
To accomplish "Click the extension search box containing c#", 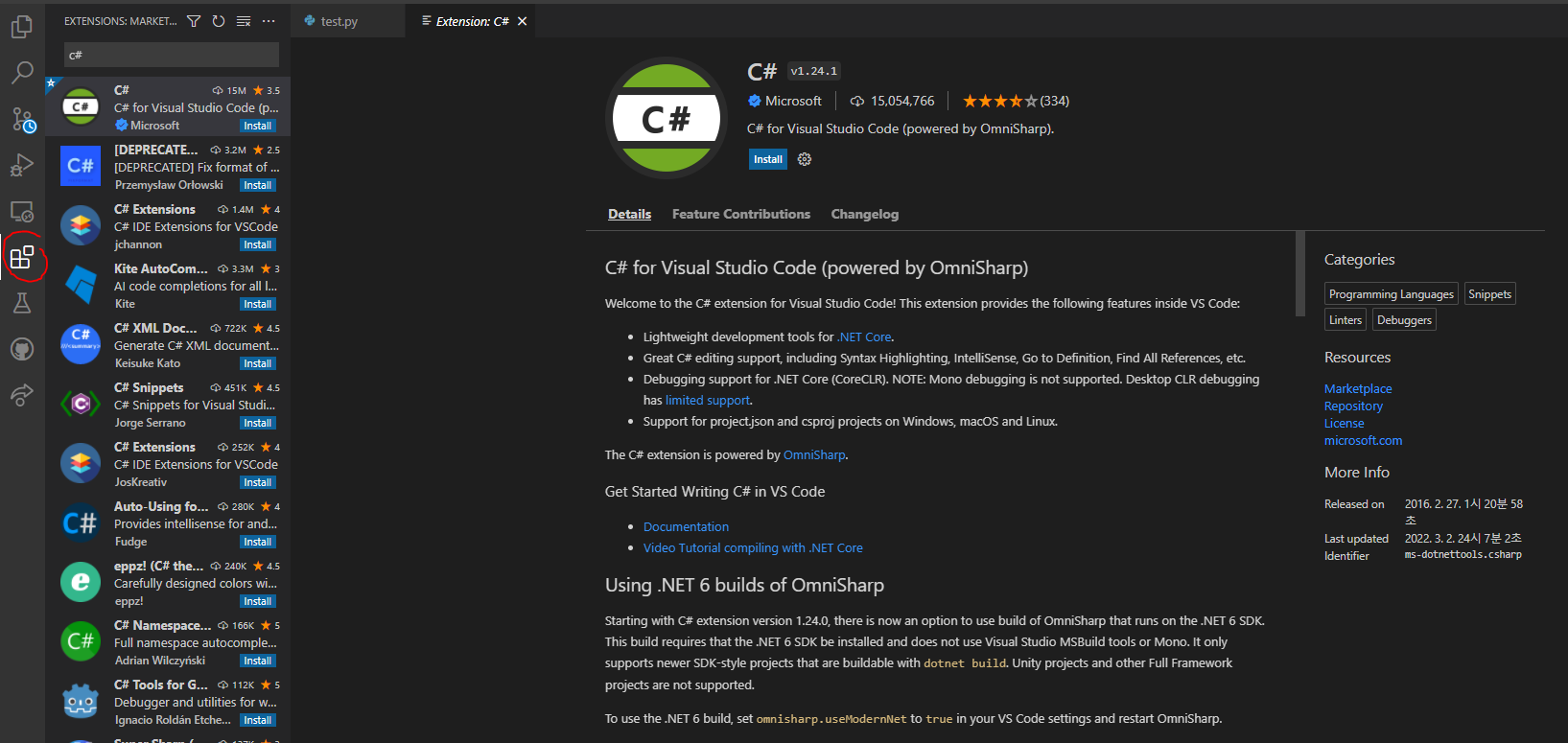I will 172,55.
